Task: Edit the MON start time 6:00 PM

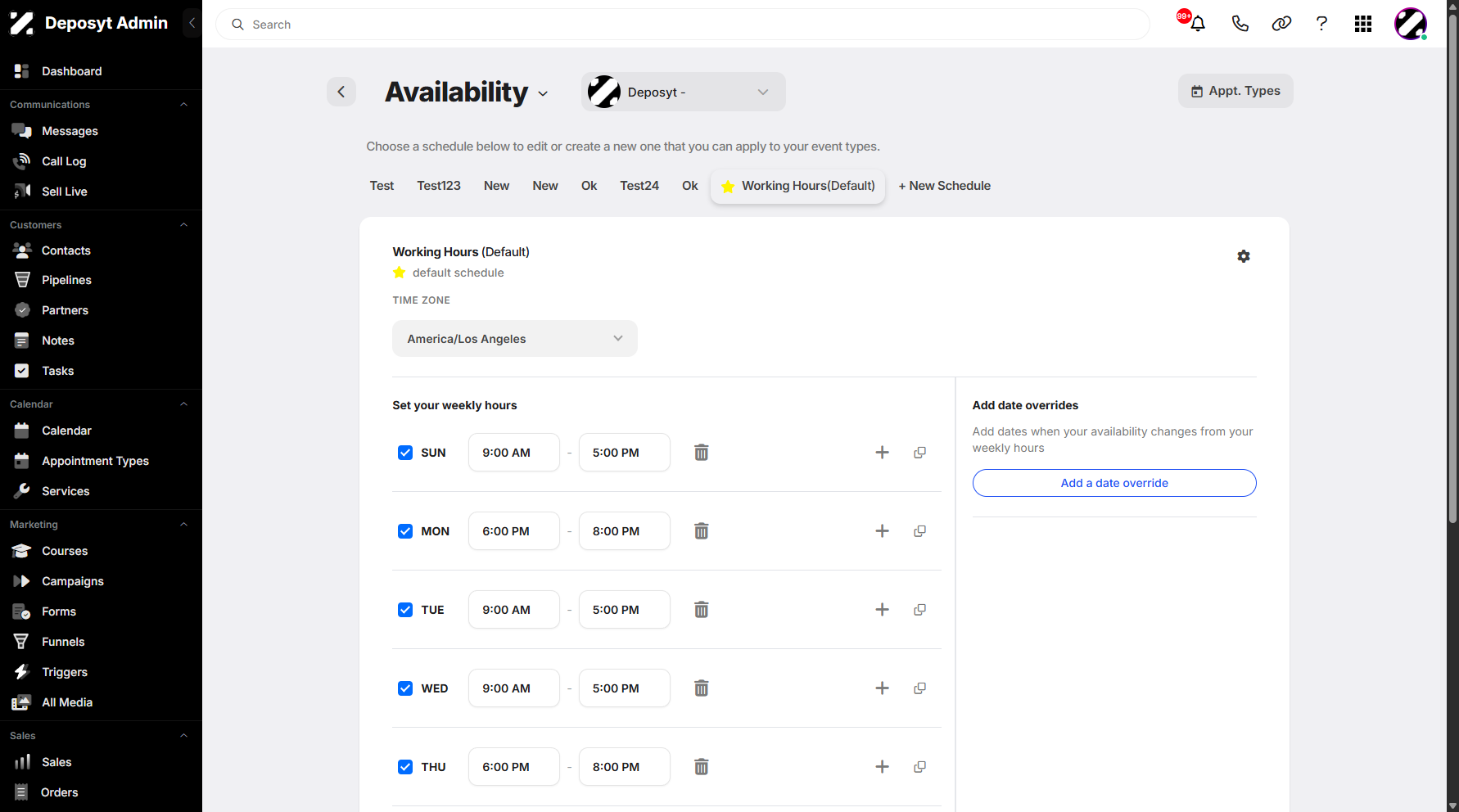Action: [x=514, y=531]
